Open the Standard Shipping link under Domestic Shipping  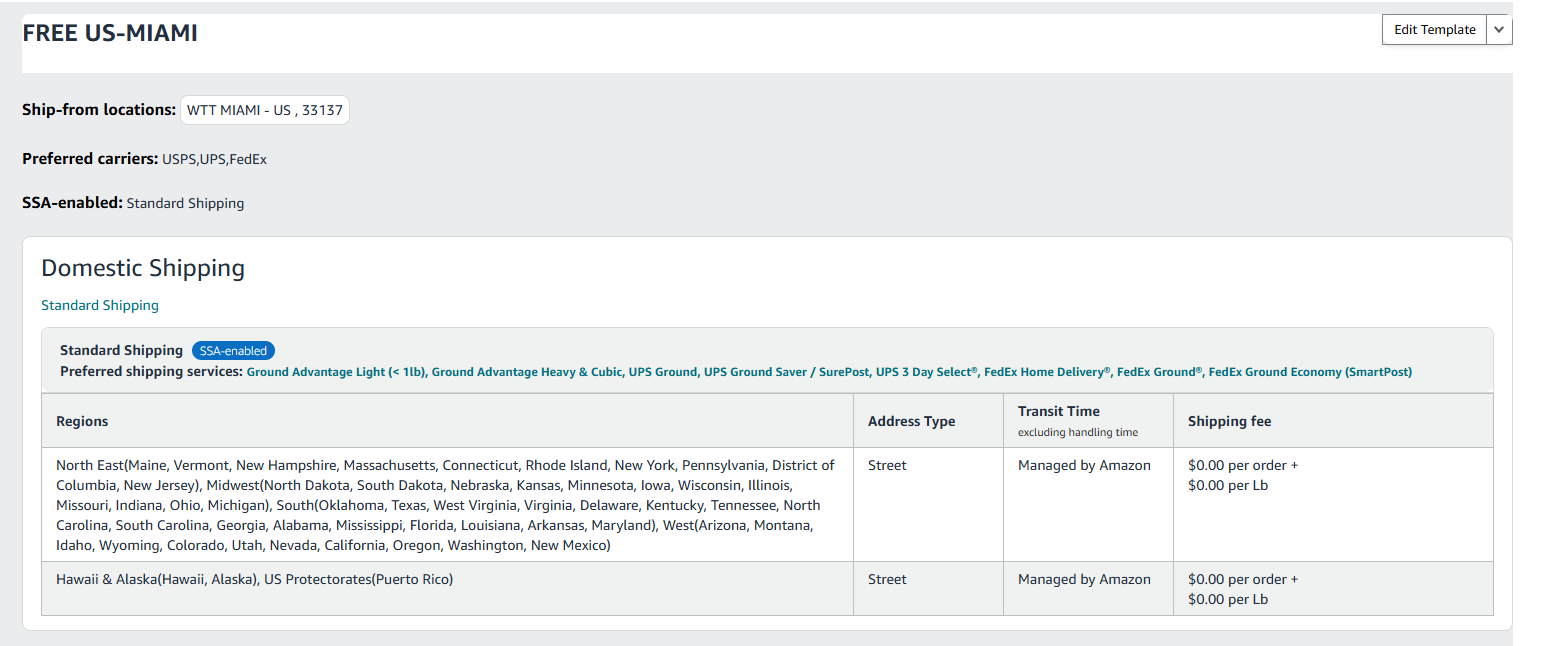[x=100, y=305]
